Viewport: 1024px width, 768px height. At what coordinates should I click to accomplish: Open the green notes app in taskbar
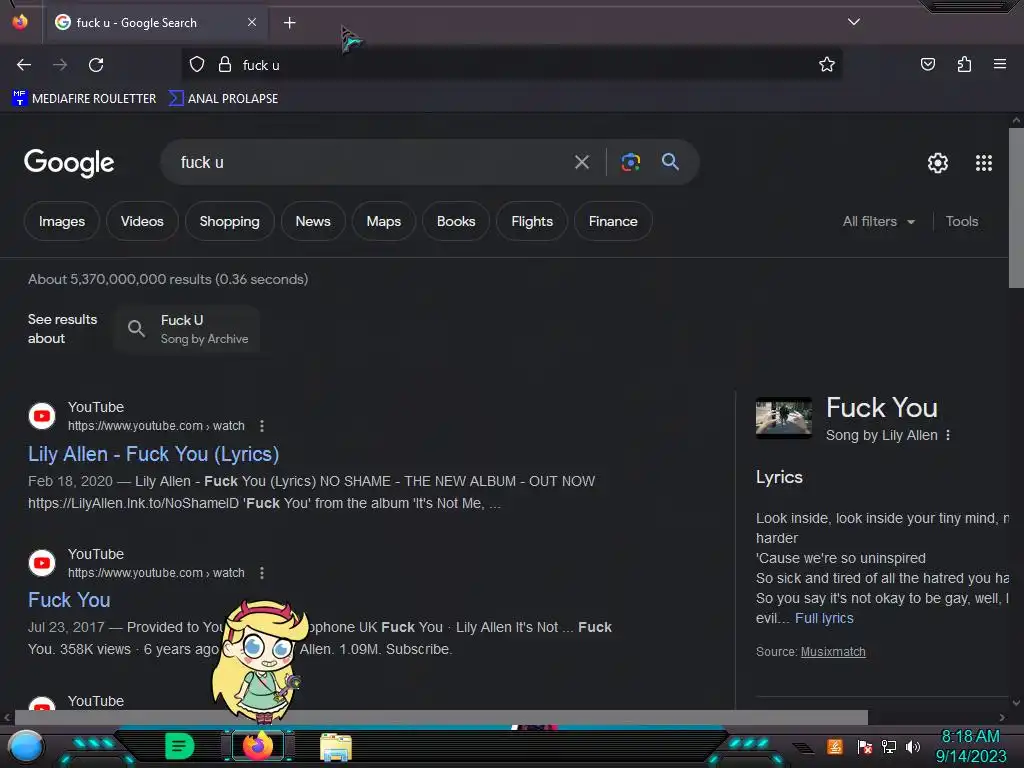pos(180,746)
